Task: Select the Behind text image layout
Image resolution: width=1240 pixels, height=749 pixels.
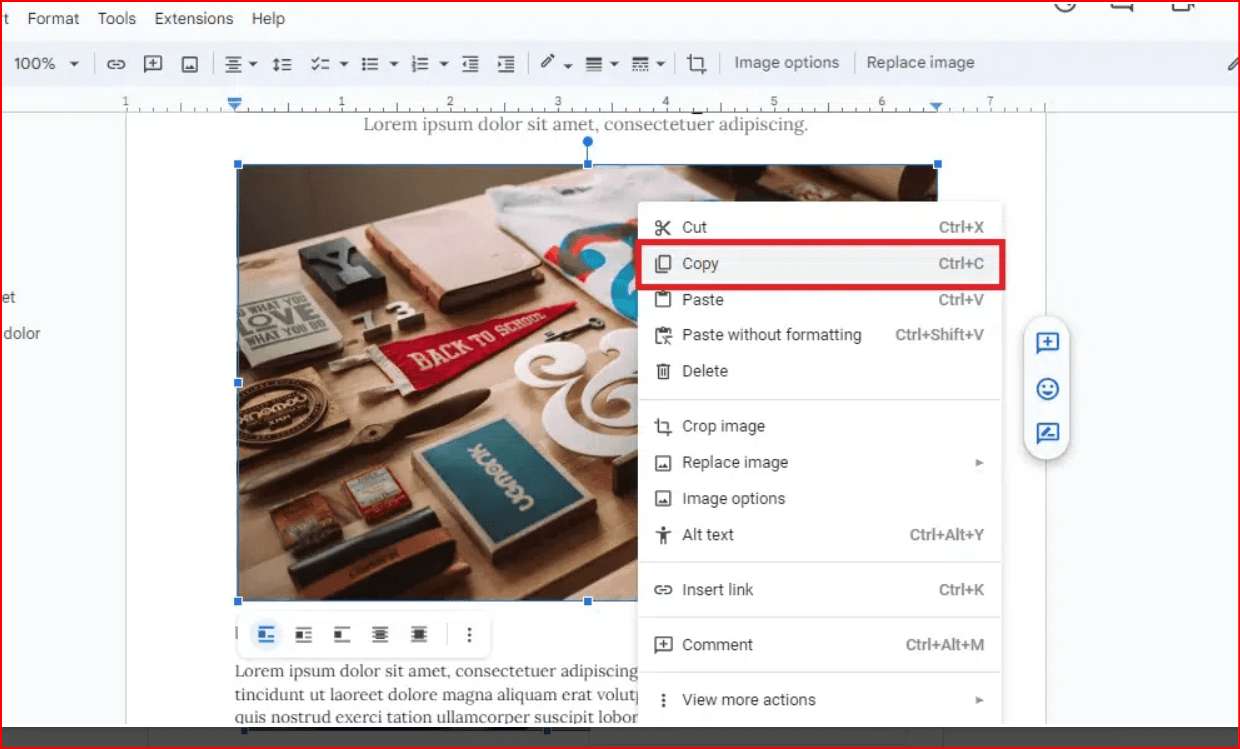Action: (x=380, y=635)
